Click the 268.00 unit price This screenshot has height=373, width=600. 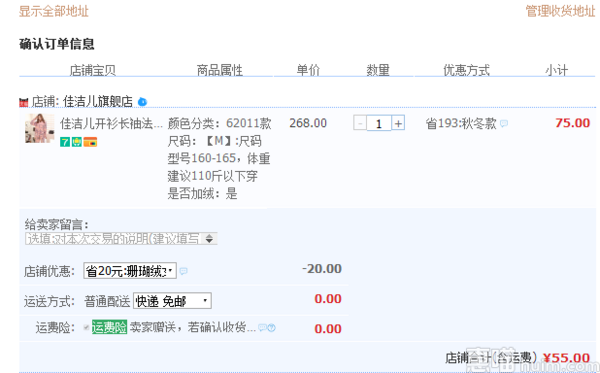tap(308, 123)
